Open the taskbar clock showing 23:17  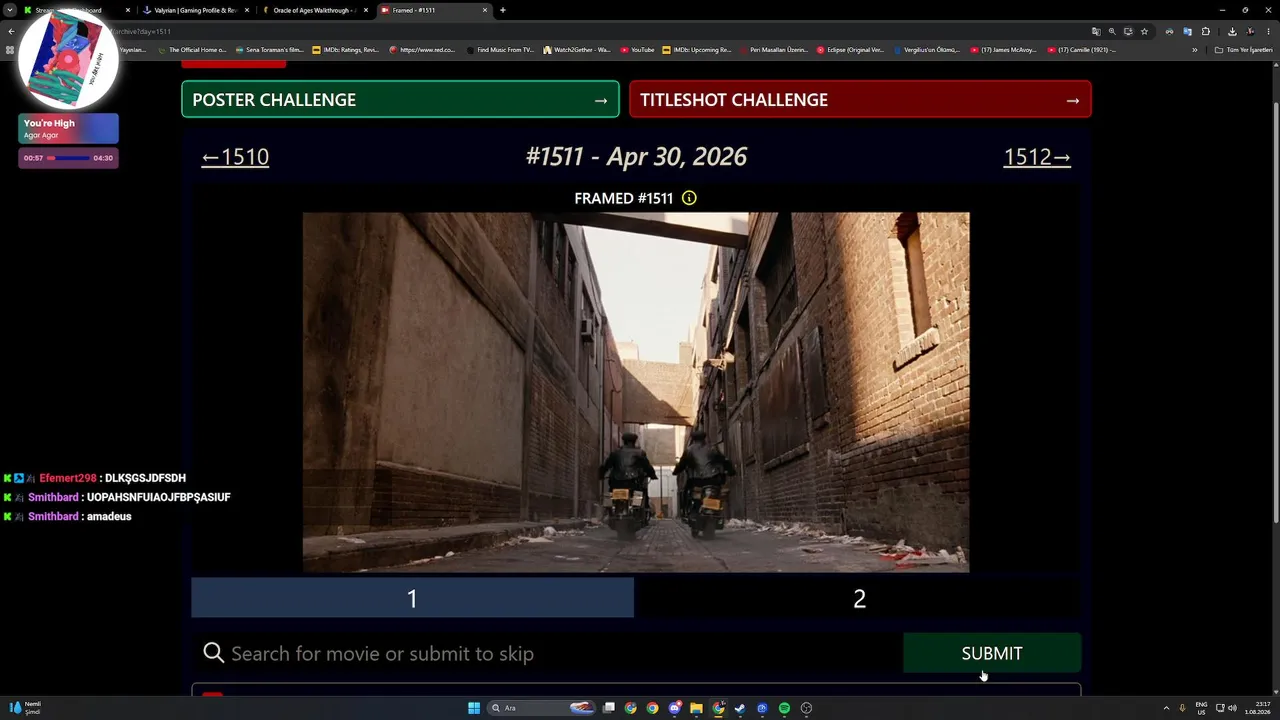pyautogui.click(x=1257, y=708)
